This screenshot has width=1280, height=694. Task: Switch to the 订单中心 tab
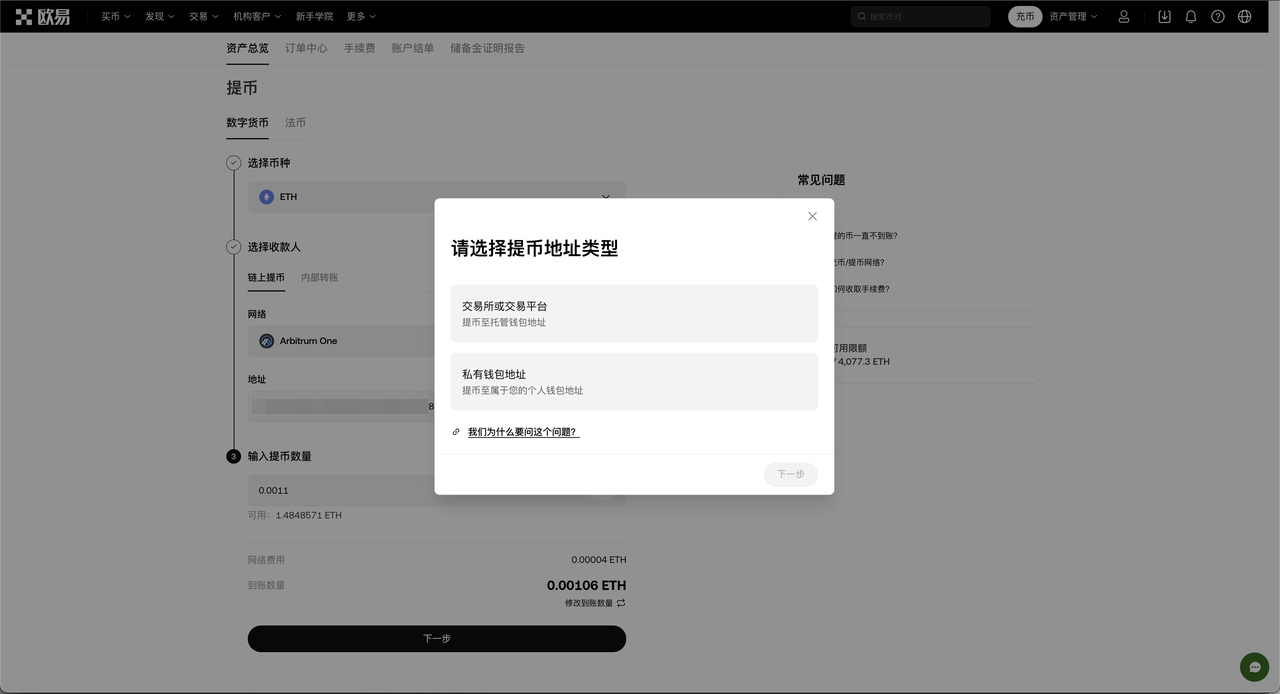click(306, 47)
